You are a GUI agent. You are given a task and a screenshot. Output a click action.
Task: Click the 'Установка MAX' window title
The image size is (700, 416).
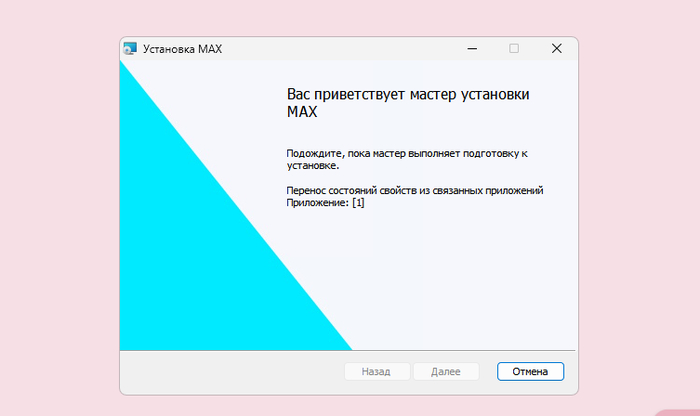tap(182, 49)
